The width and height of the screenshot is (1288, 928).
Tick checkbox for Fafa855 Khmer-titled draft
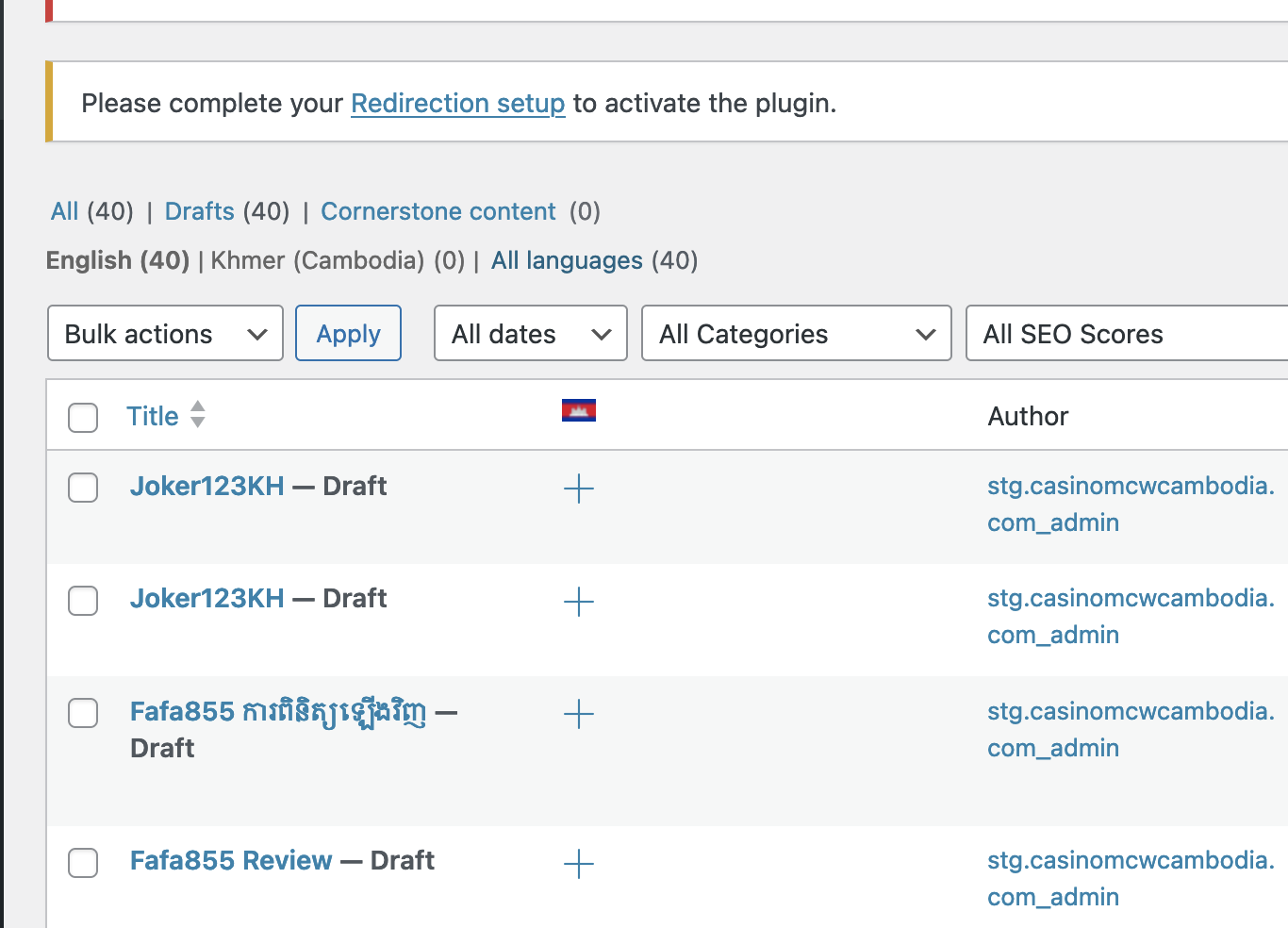(x=83, y=713)
